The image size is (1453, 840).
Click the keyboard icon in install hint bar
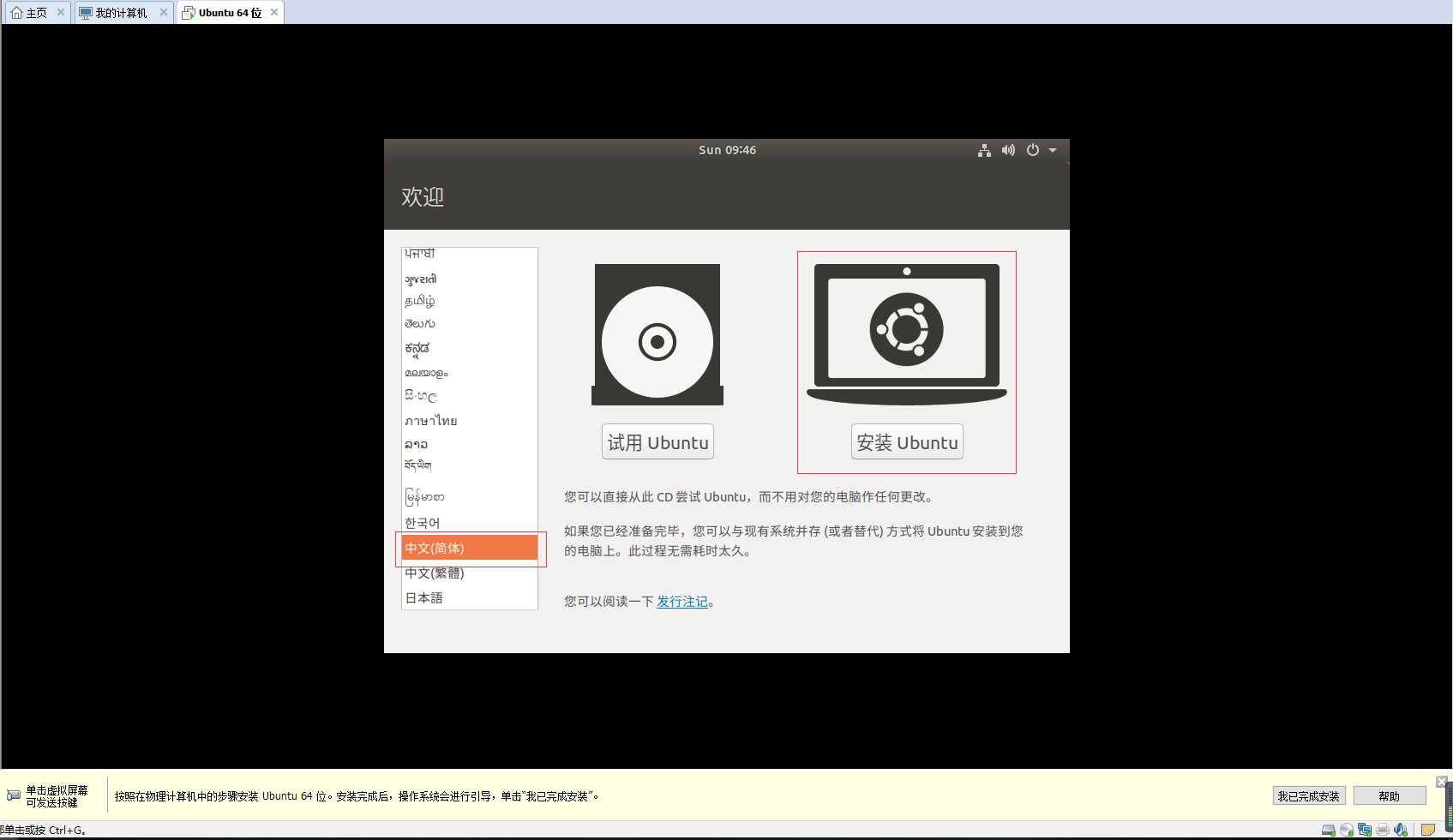(13, 795)
